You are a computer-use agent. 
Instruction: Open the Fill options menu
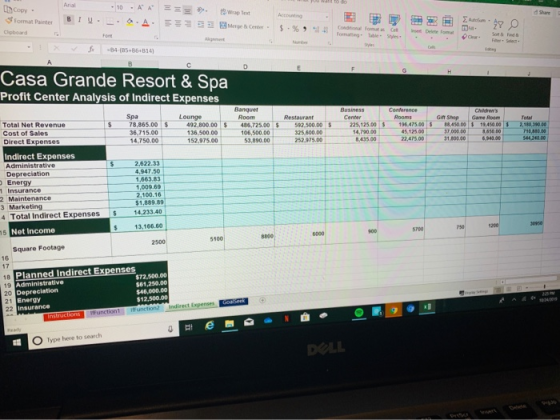pyautogui.click(x=469, y=28)
